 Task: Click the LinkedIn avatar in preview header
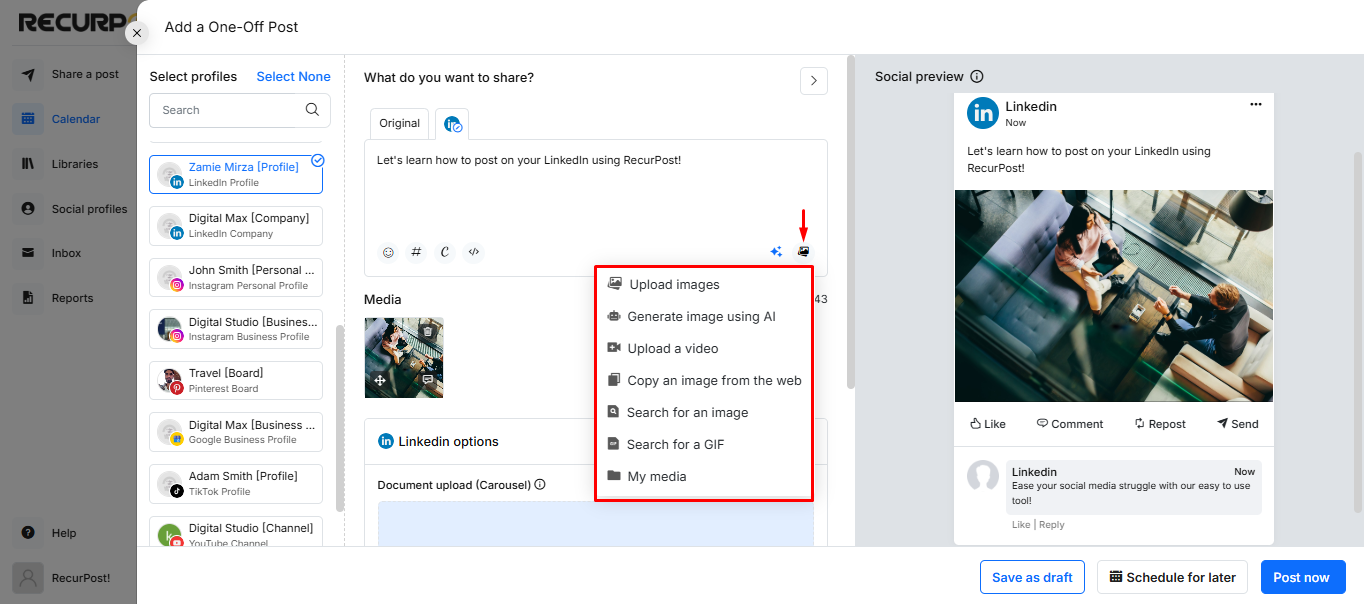[x=983, y=113]
